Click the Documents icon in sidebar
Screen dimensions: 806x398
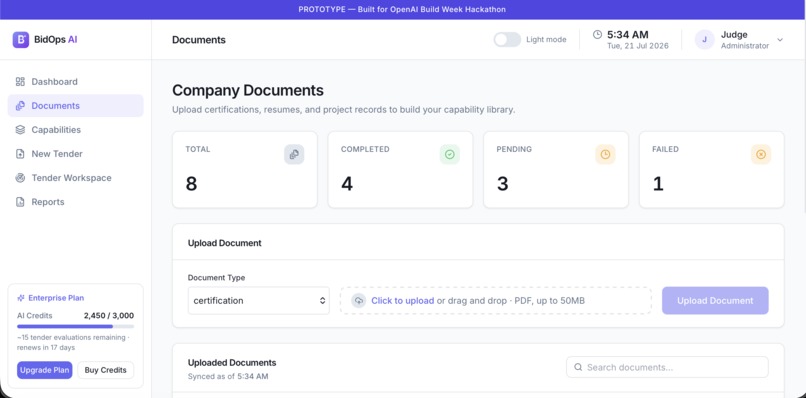20,106
